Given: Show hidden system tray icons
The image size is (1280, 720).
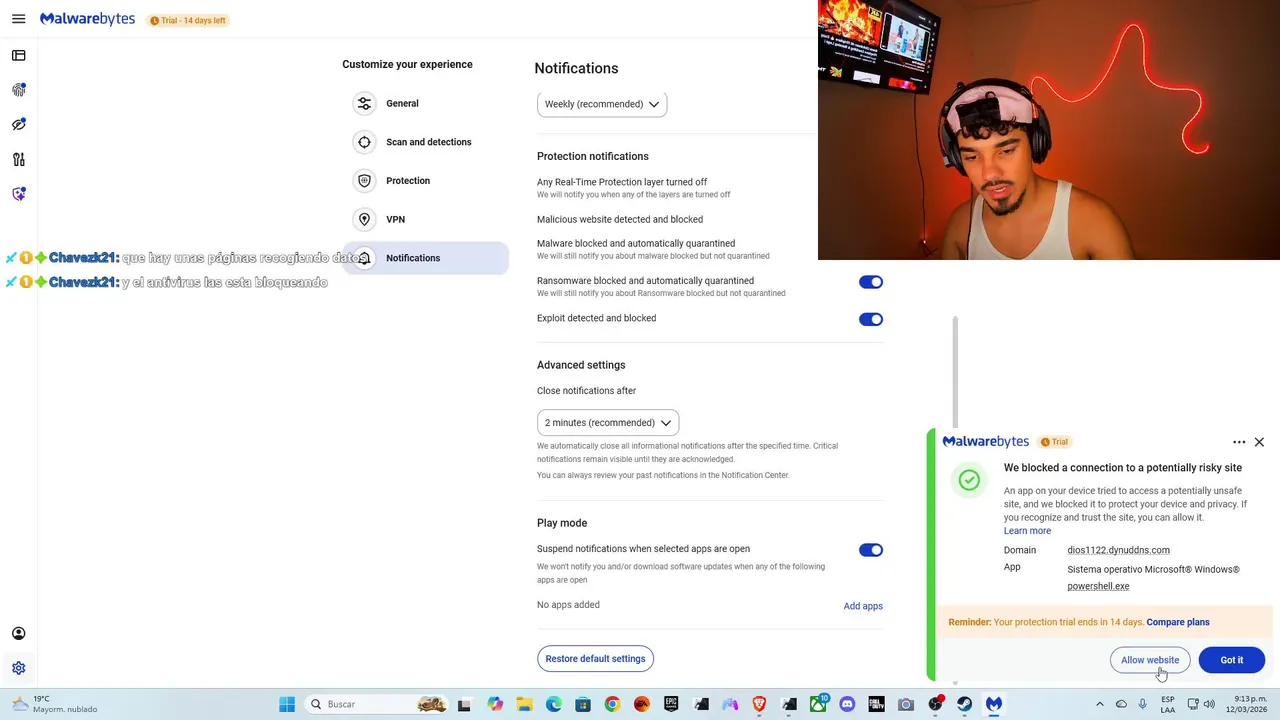Looking at the screenshot, I should click(x=1100, y=704).
